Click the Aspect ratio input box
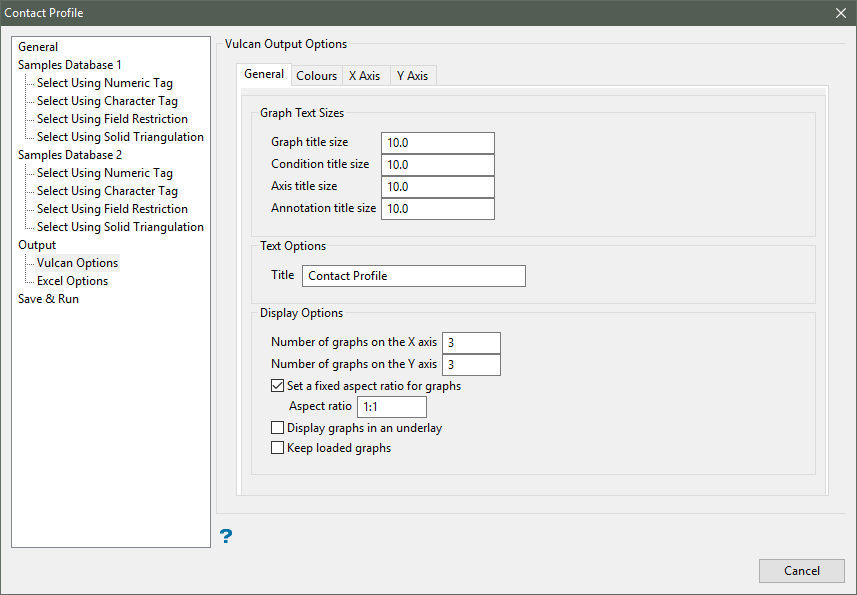 (x=391, y=407)
